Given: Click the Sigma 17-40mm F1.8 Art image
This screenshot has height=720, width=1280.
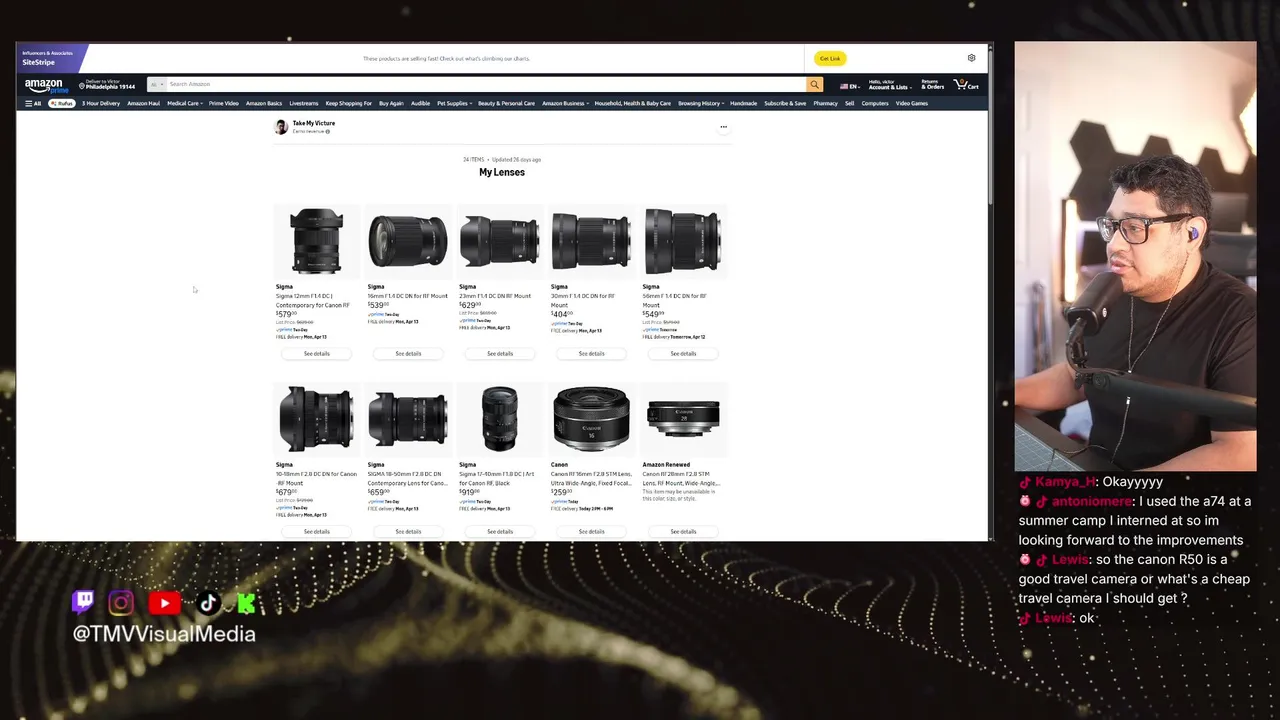Looking at the screenshot, I should pyautogui.click(x=500, y=419).
